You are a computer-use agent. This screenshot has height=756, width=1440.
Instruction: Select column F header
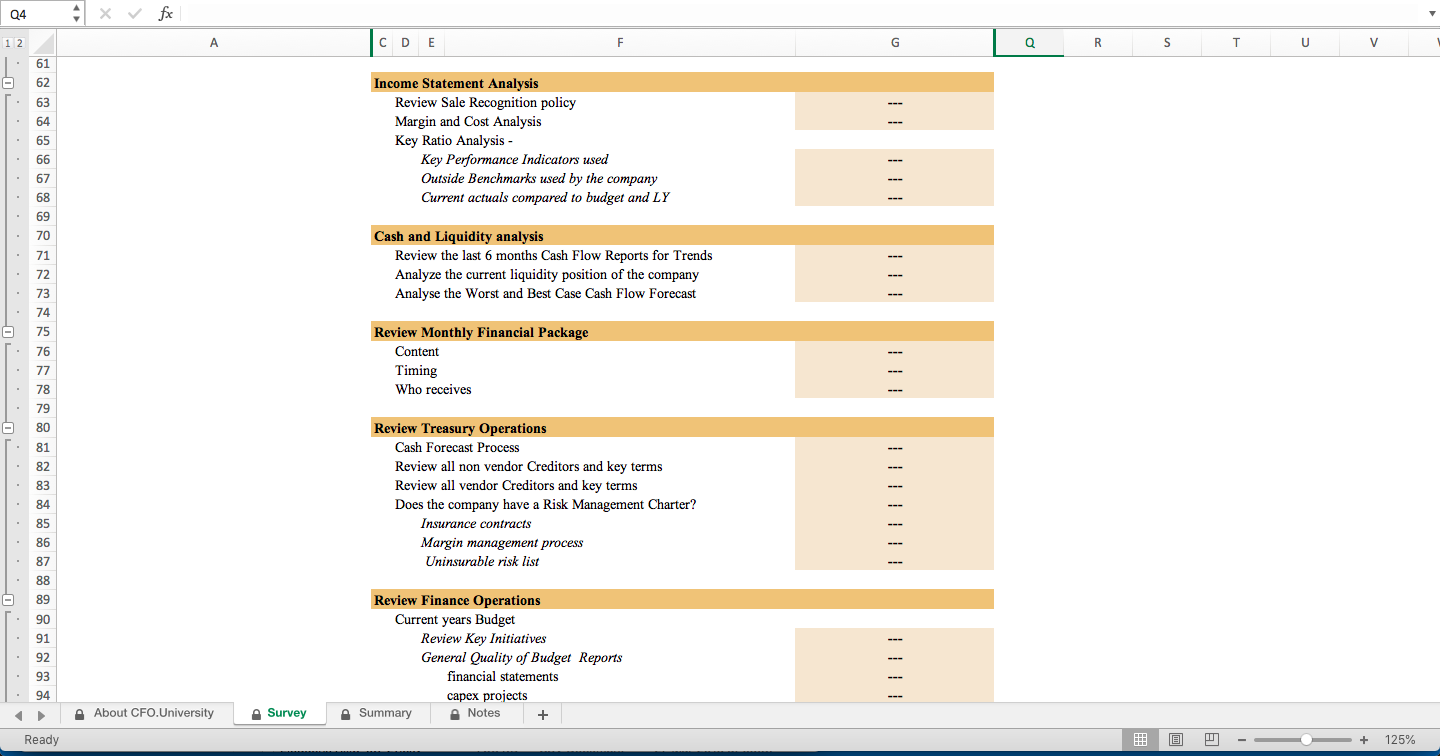(x=620, y=42)
